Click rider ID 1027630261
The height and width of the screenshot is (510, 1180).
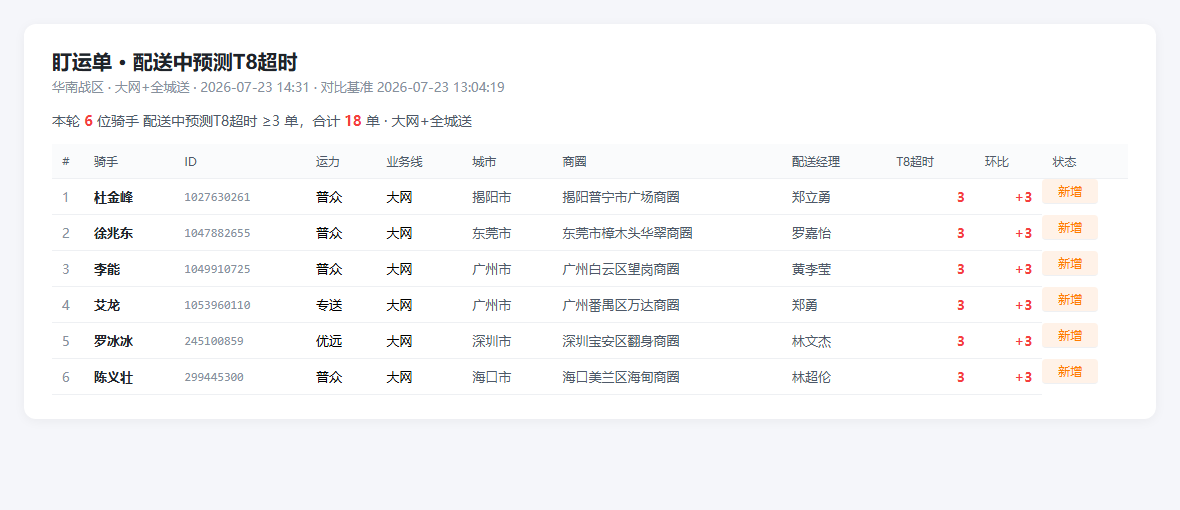tap(217, 198)
